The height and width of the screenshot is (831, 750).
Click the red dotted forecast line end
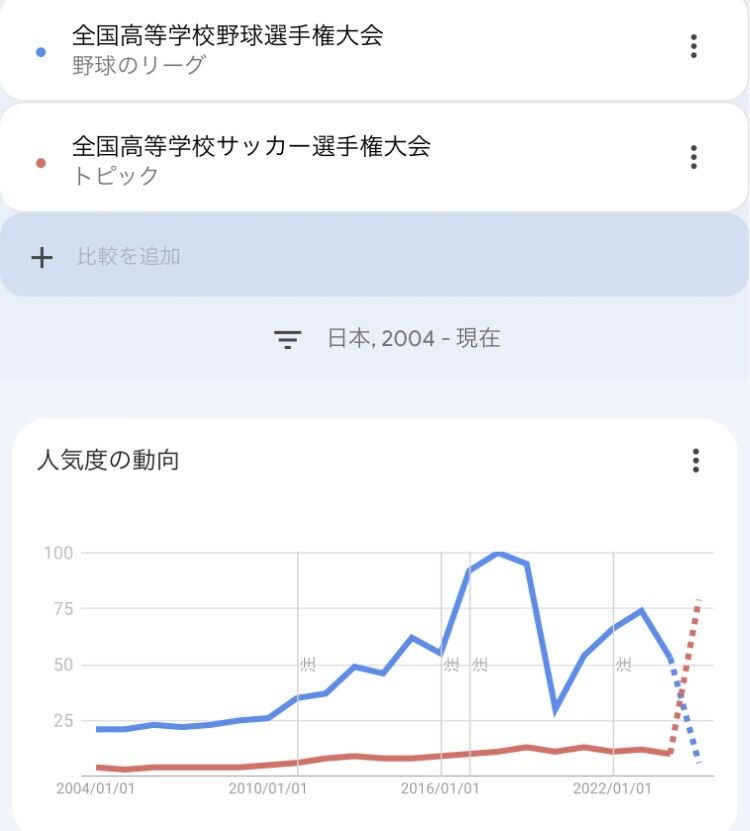698,602
